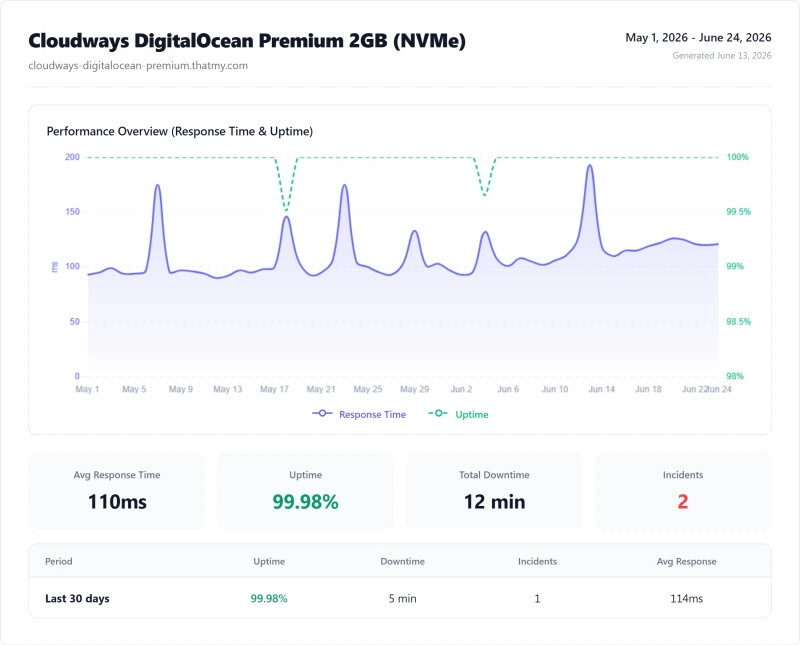The image size is (800, 645).
Task: Click the incidents cell showing 1
Action: point(537,599)
